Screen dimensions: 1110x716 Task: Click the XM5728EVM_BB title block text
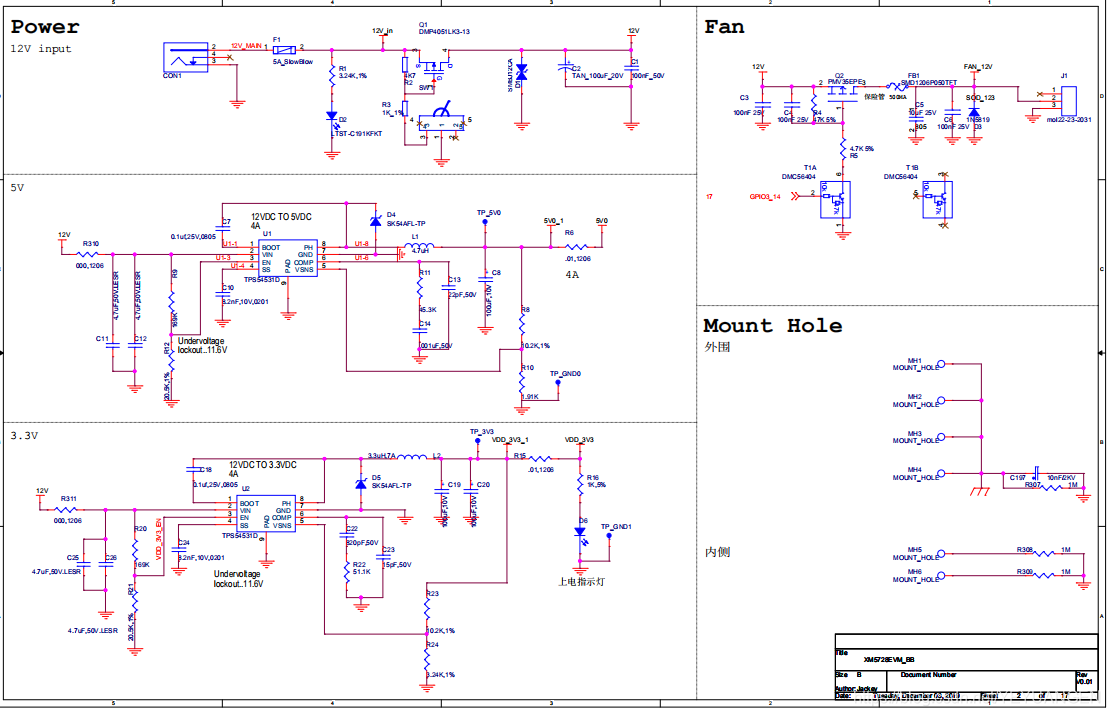click(x=886, y=660)
